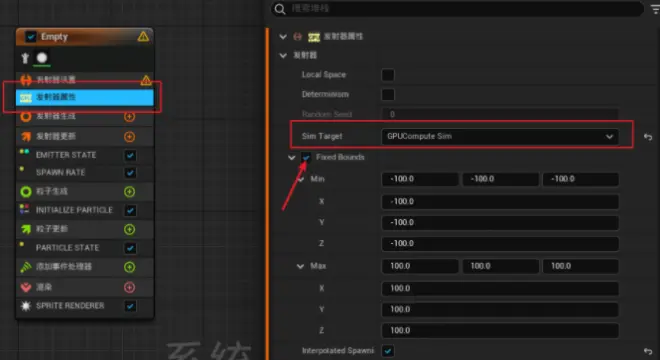This screenshot has height=360, width=660.
Task: Click the Max X expanded value field
Action: [x=500, y=288]
